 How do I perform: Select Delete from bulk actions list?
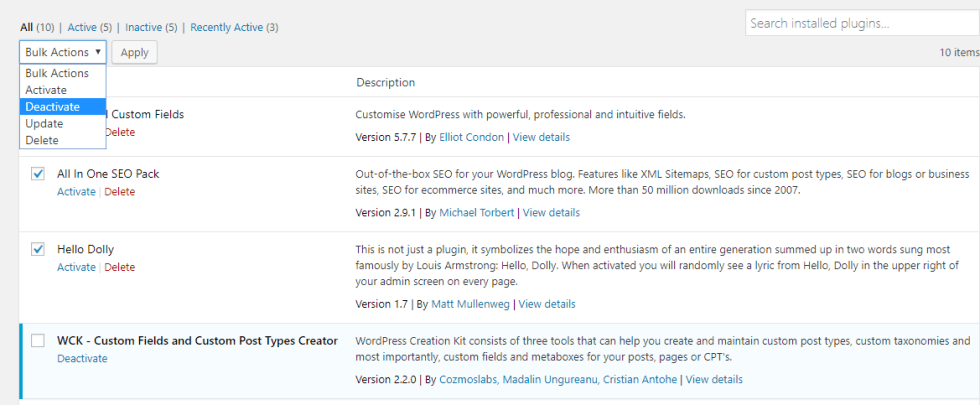[62, 141]
